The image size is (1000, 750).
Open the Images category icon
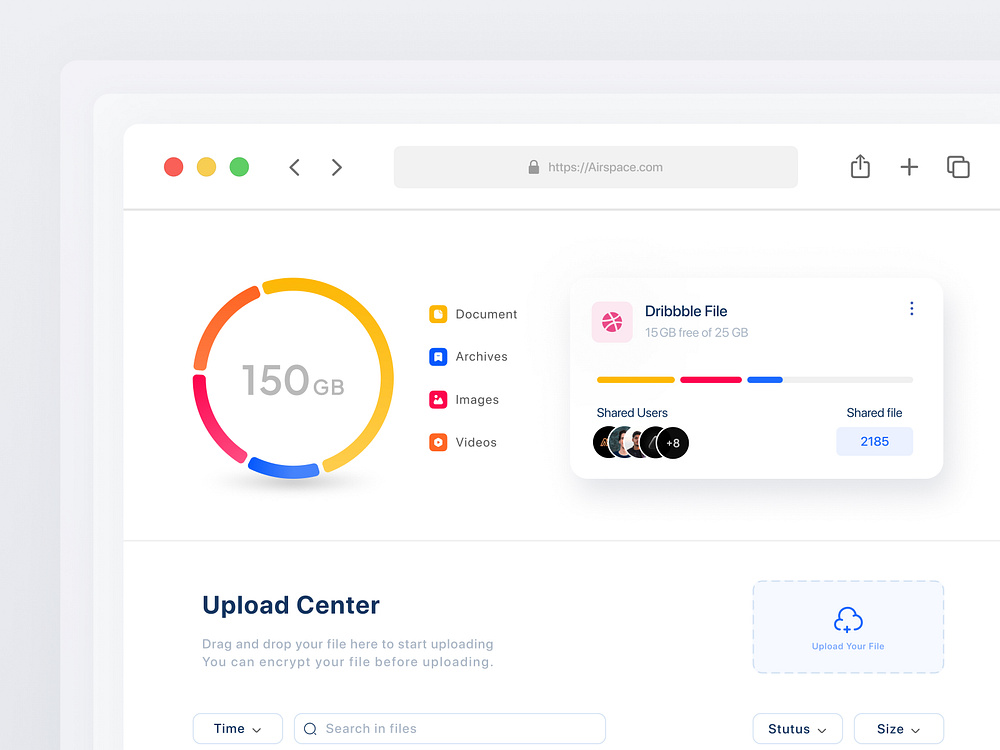438,400
